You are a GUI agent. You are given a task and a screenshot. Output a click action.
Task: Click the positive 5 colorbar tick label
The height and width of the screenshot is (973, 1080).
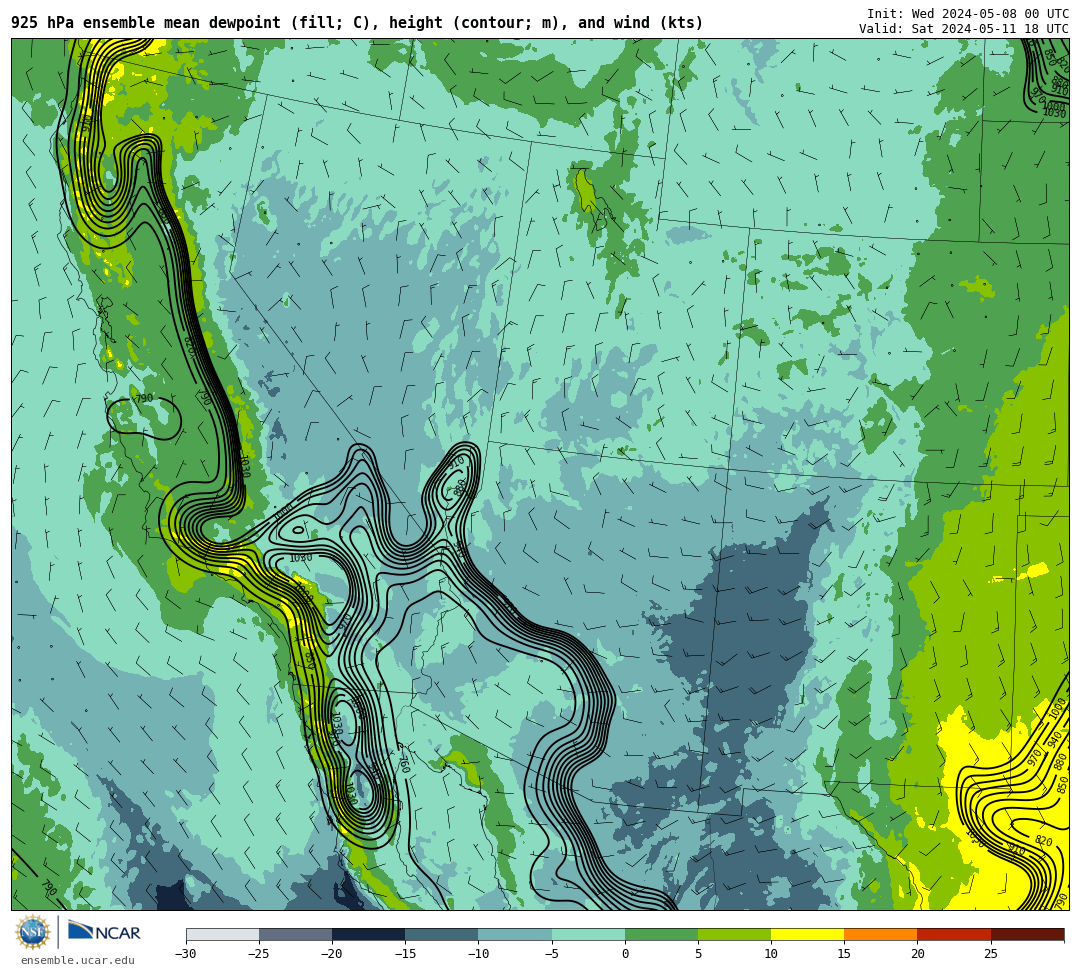[698, 954]
